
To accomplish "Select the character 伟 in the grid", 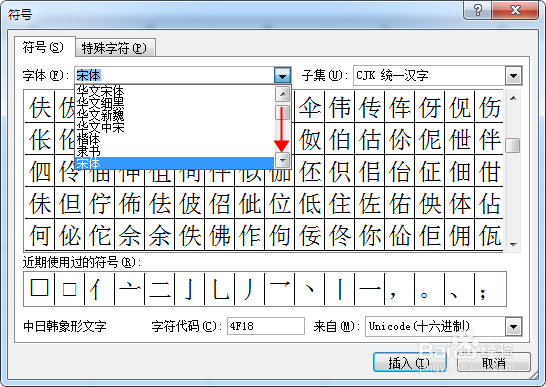I will (340, 107).
